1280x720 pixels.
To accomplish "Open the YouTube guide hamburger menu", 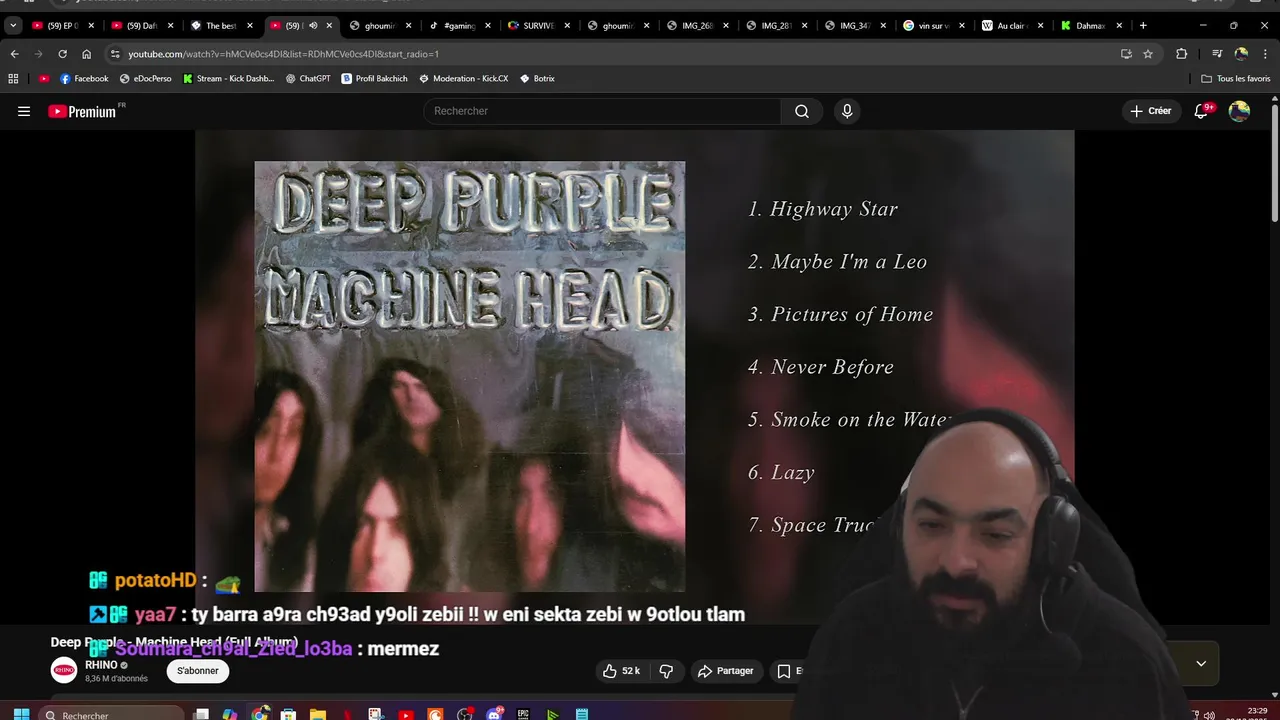I will (x=24, y=112).
